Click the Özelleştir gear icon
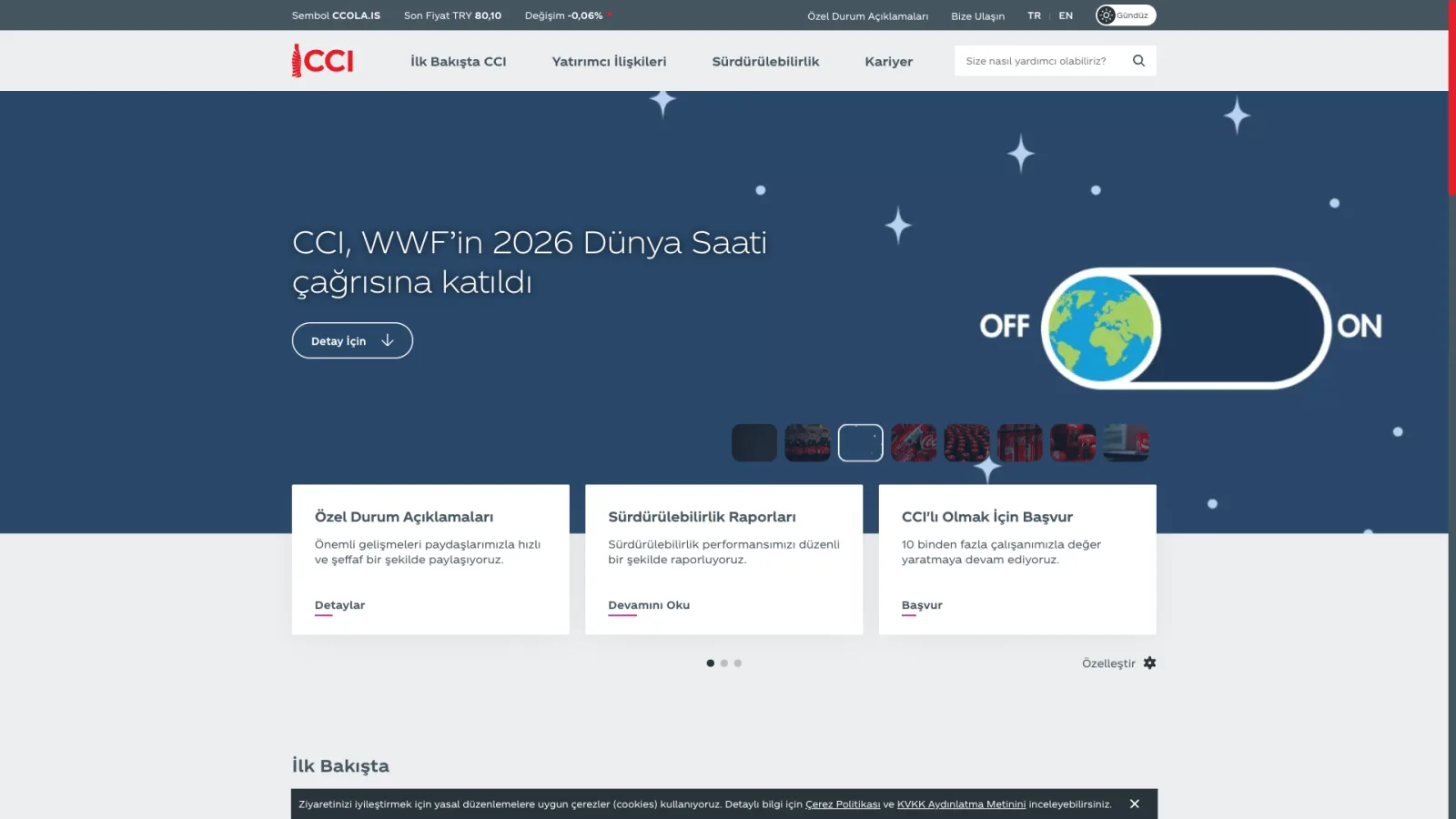Screen dimensions: 1456x819 [1149, 663]
